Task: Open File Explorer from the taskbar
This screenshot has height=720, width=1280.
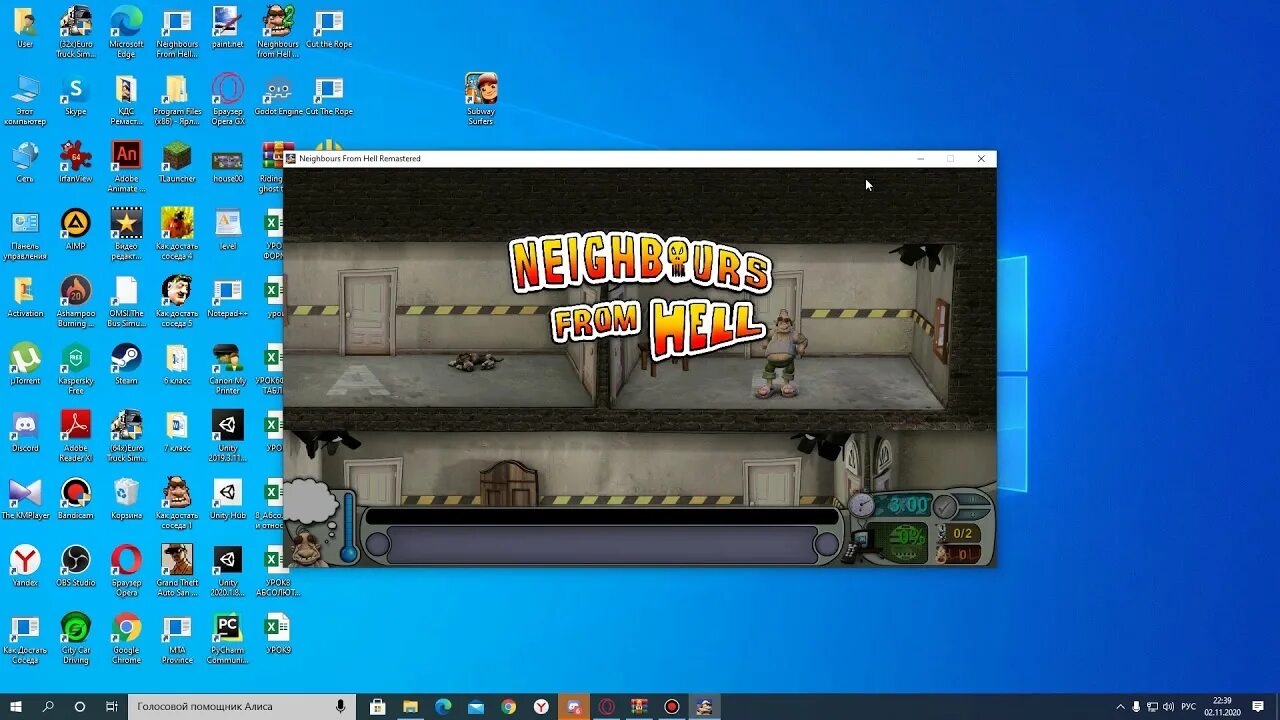Action: pyautogui.click(x=410, y=707)
